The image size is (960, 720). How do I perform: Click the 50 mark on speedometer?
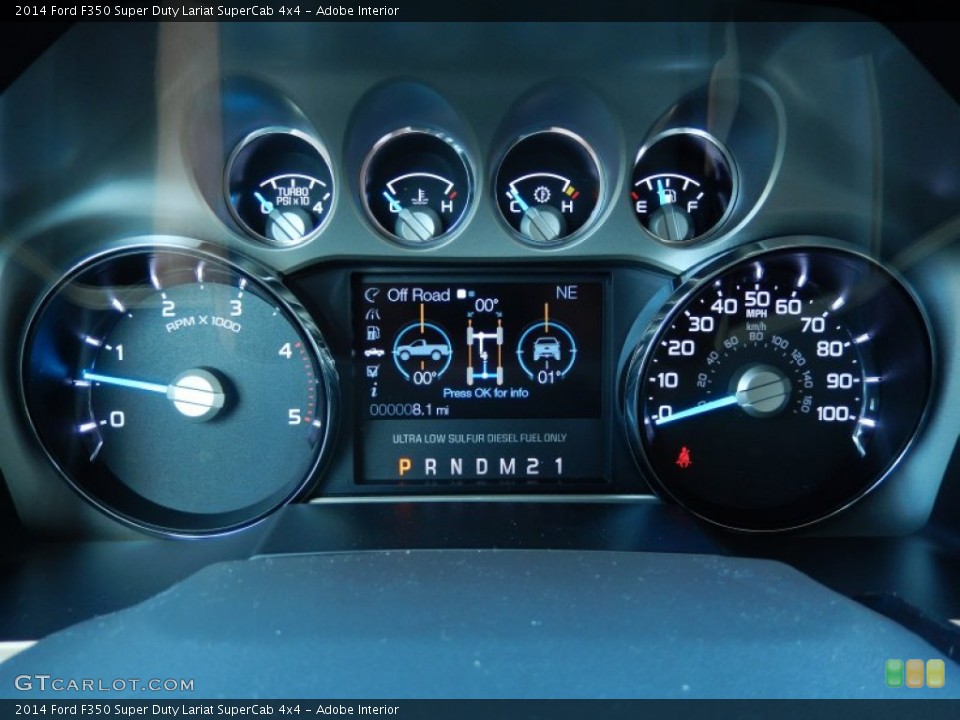(x=757, y=299)
